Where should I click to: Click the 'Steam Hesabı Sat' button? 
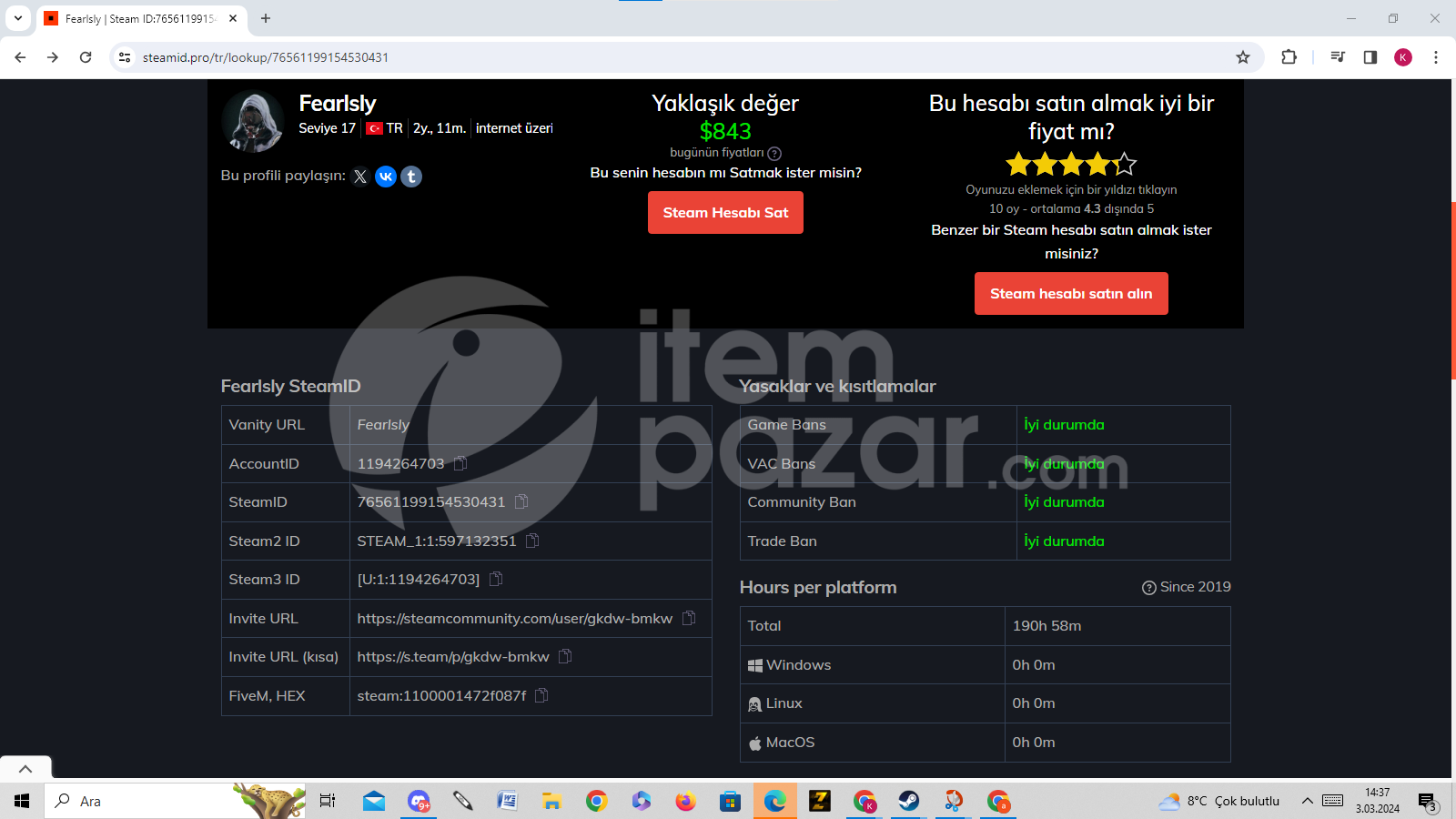(x=725, y=212)
